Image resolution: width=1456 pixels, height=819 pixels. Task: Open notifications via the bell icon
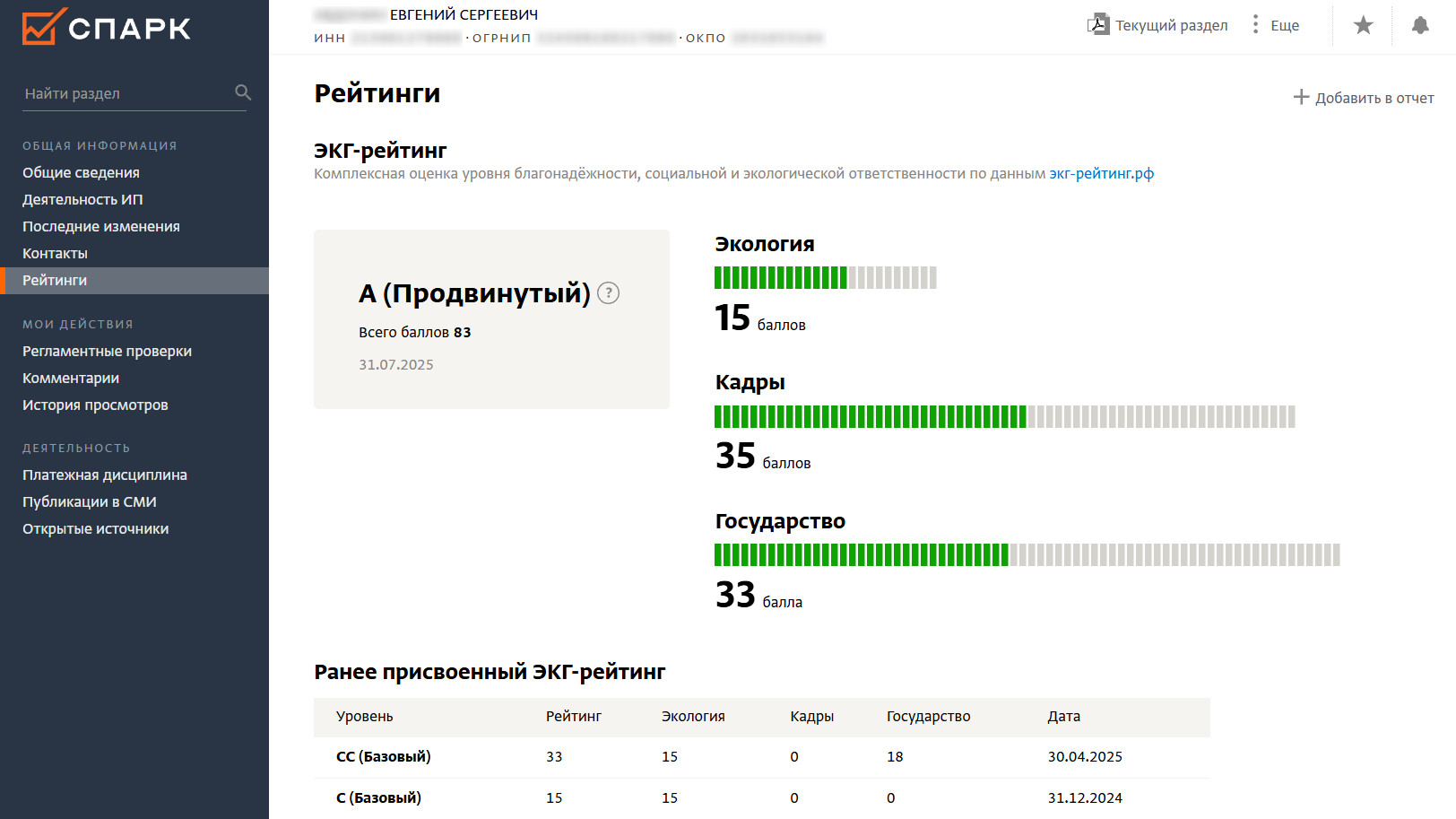coord(1420,25)
